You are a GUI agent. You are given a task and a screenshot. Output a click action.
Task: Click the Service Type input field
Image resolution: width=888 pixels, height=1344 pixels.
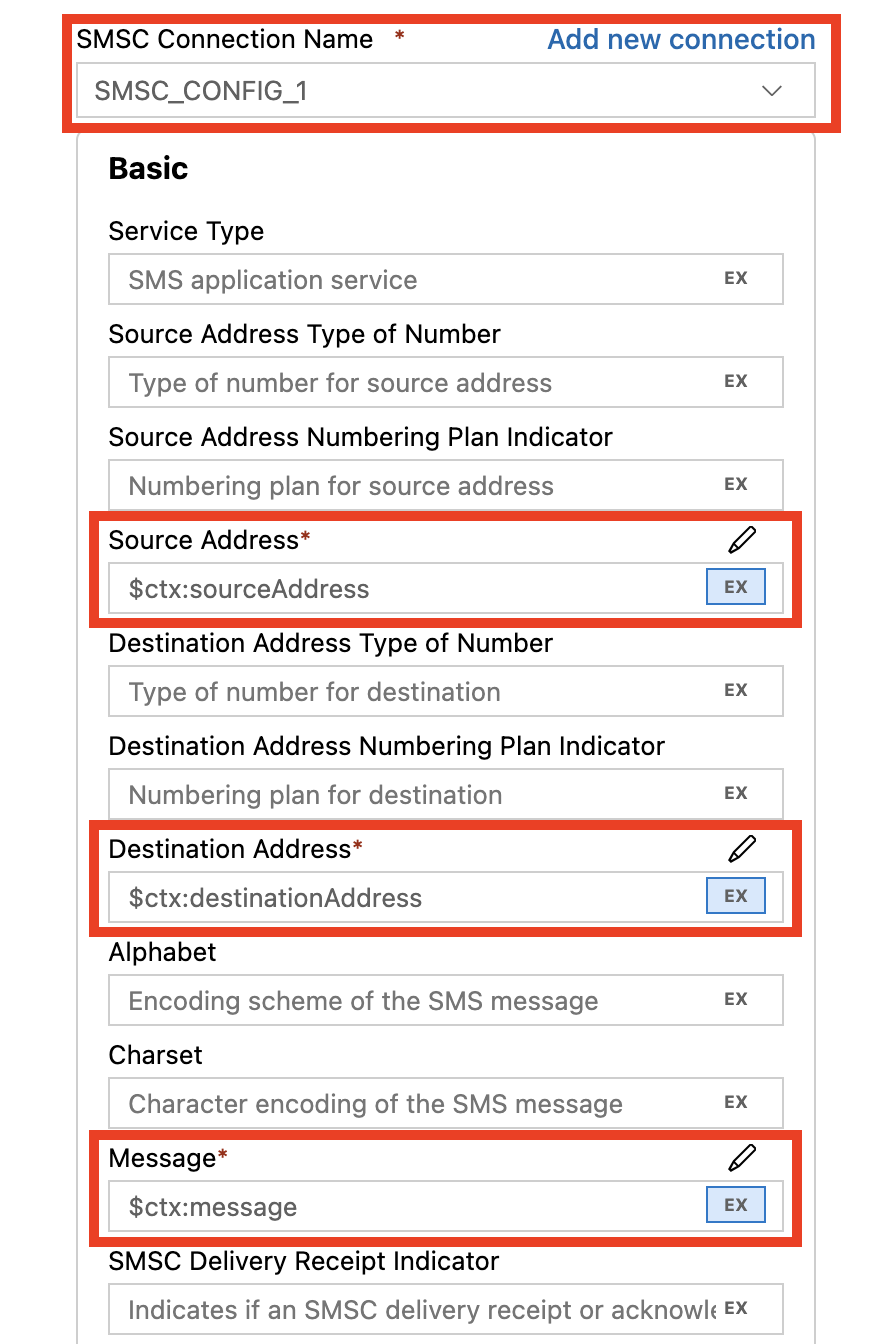click(446, 279)
